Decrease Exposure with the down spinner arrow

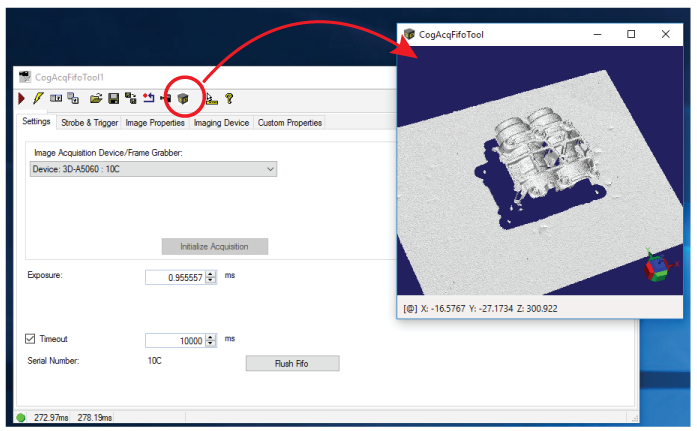(x=211, y=280)
